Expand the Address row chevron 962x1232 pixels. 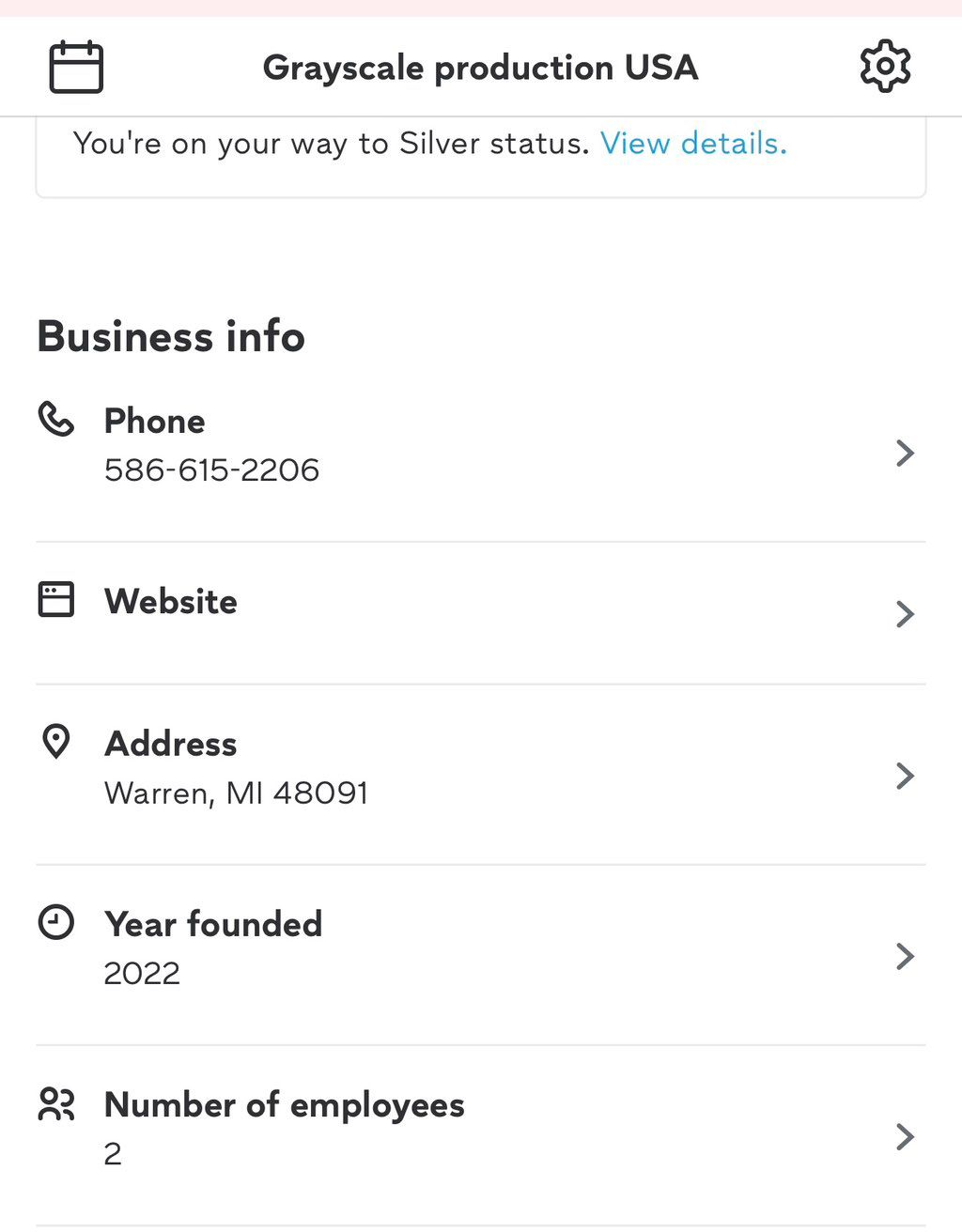click(905, 776)
